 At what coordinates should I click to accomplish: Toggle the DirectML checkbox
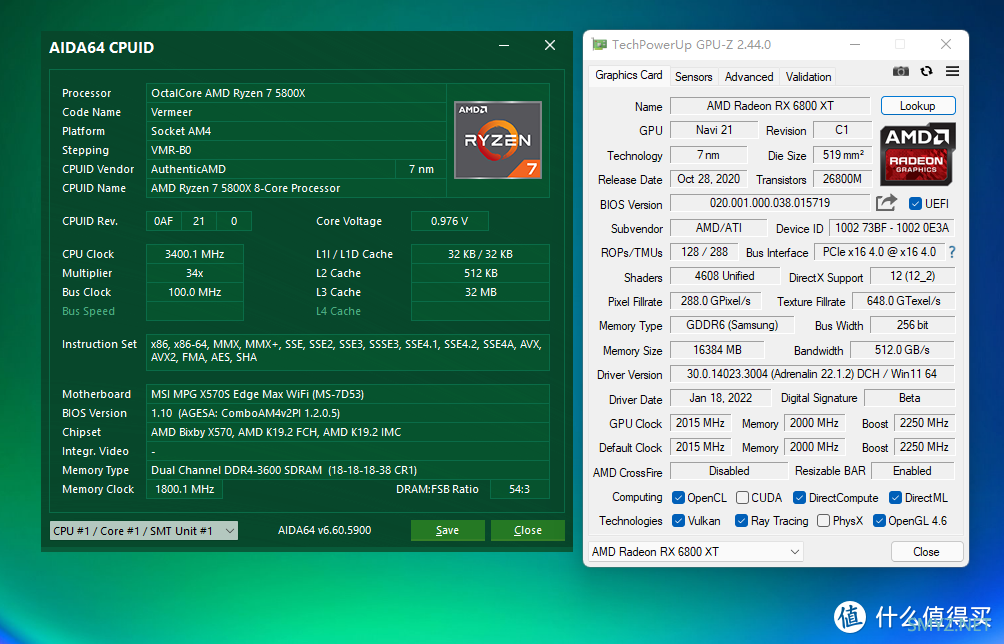(896, 497)
